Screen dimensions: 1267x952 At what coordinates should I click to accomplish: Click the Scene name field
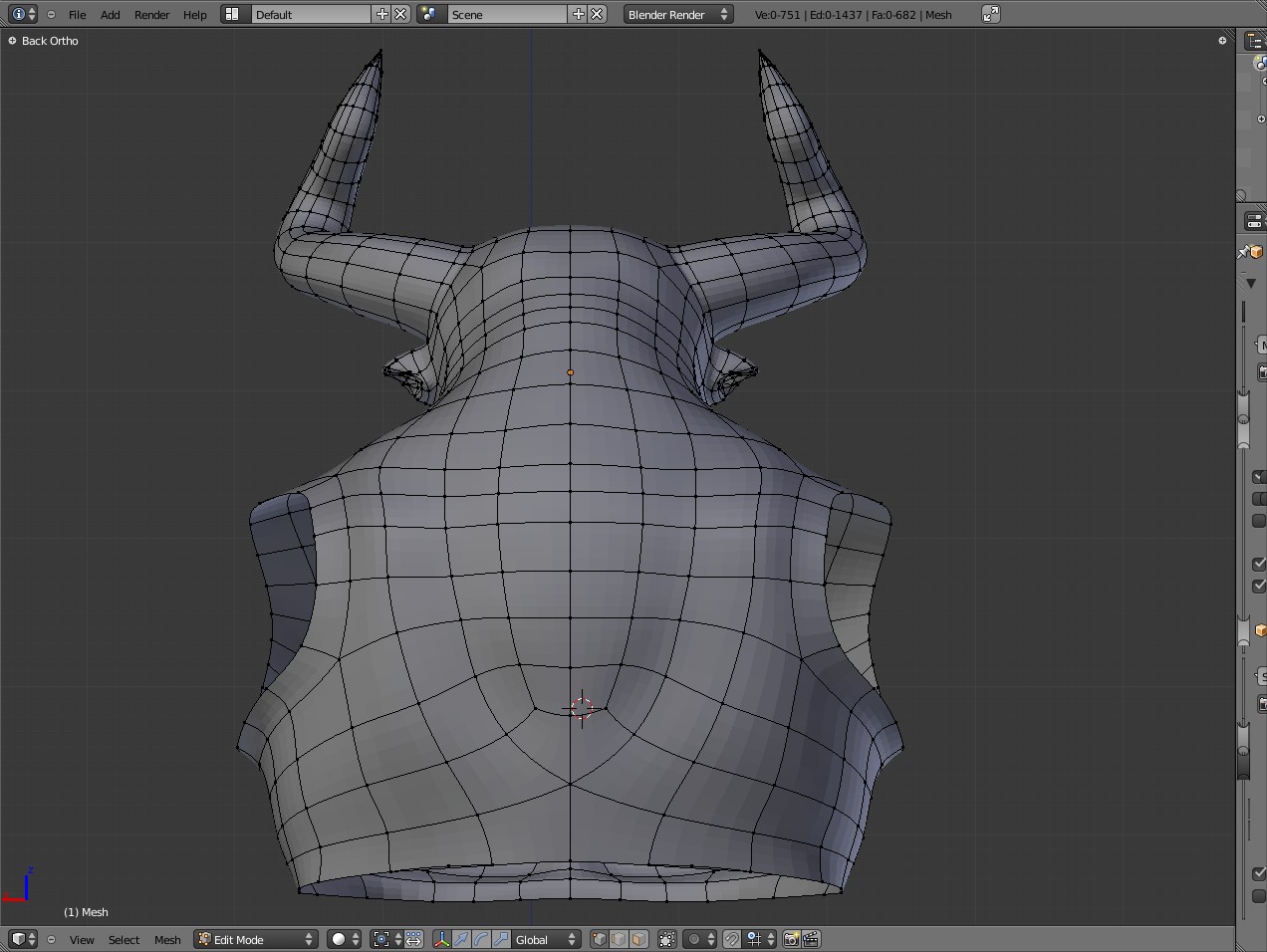pyautogui.click(x=506, y=14)
